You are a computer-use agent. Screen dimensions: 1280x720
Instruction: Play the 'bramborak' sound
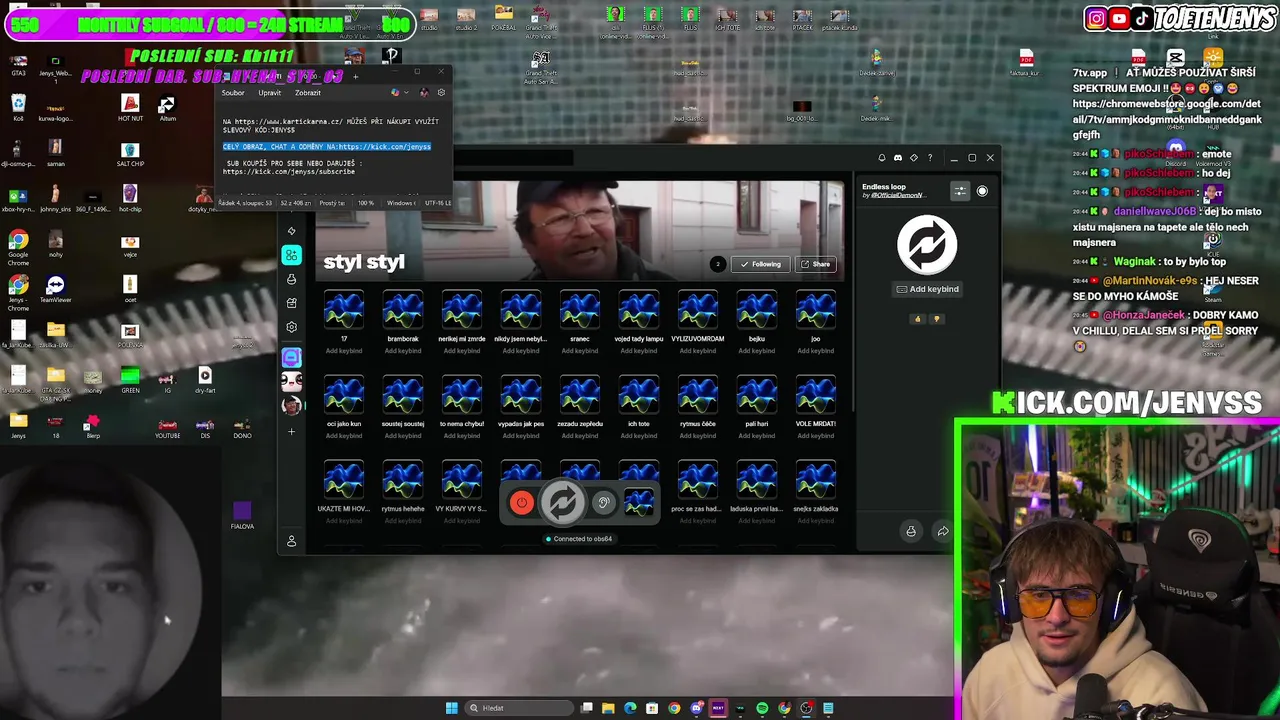(x=403, y=310)
